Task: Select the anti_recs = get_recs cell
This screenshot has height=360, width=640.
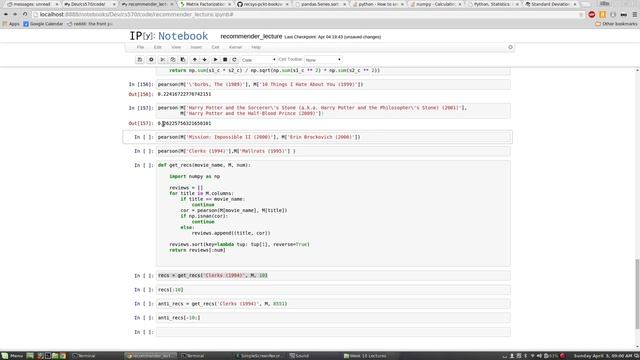Action: coord(333,304)
